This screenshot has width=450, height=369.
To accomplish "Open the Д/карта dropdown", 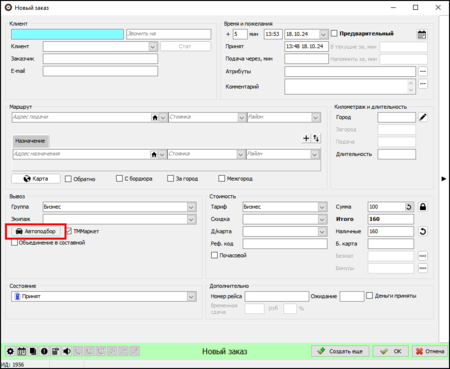I will pyautogui.click(x=322, y=231).
